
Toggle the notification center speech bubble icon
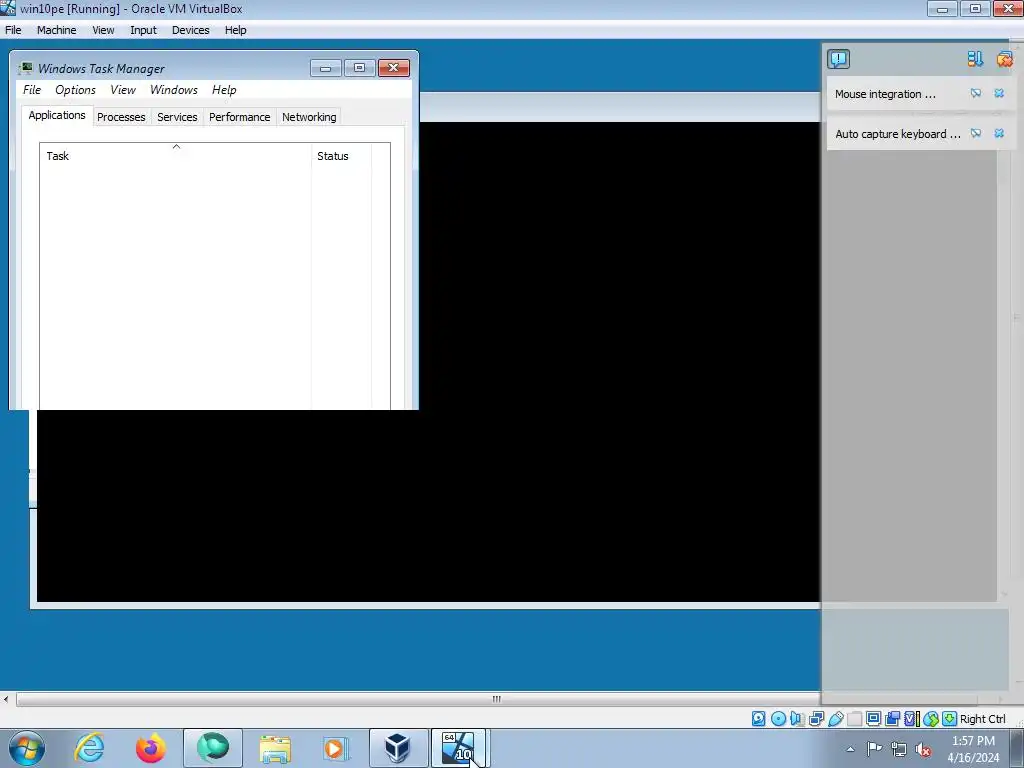click(839, 59)
